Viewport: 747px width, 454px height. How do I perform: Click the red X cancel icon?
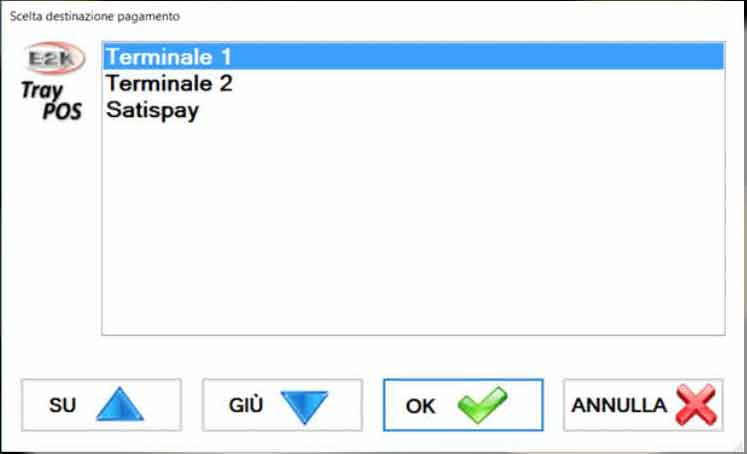point(697,404)
